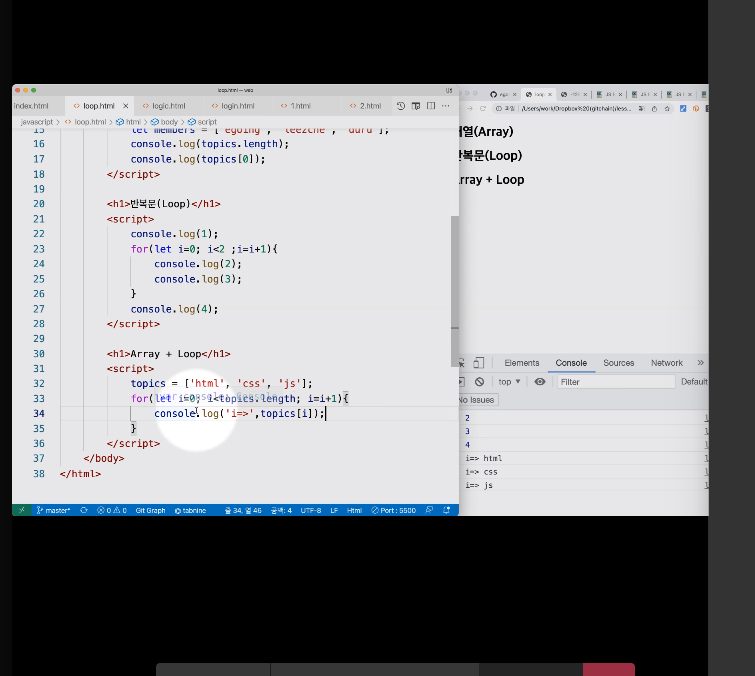The width and height of the screenshot is (755, 676).
Task: Open the Network tab in DevTools
Action: pos(667,363)
